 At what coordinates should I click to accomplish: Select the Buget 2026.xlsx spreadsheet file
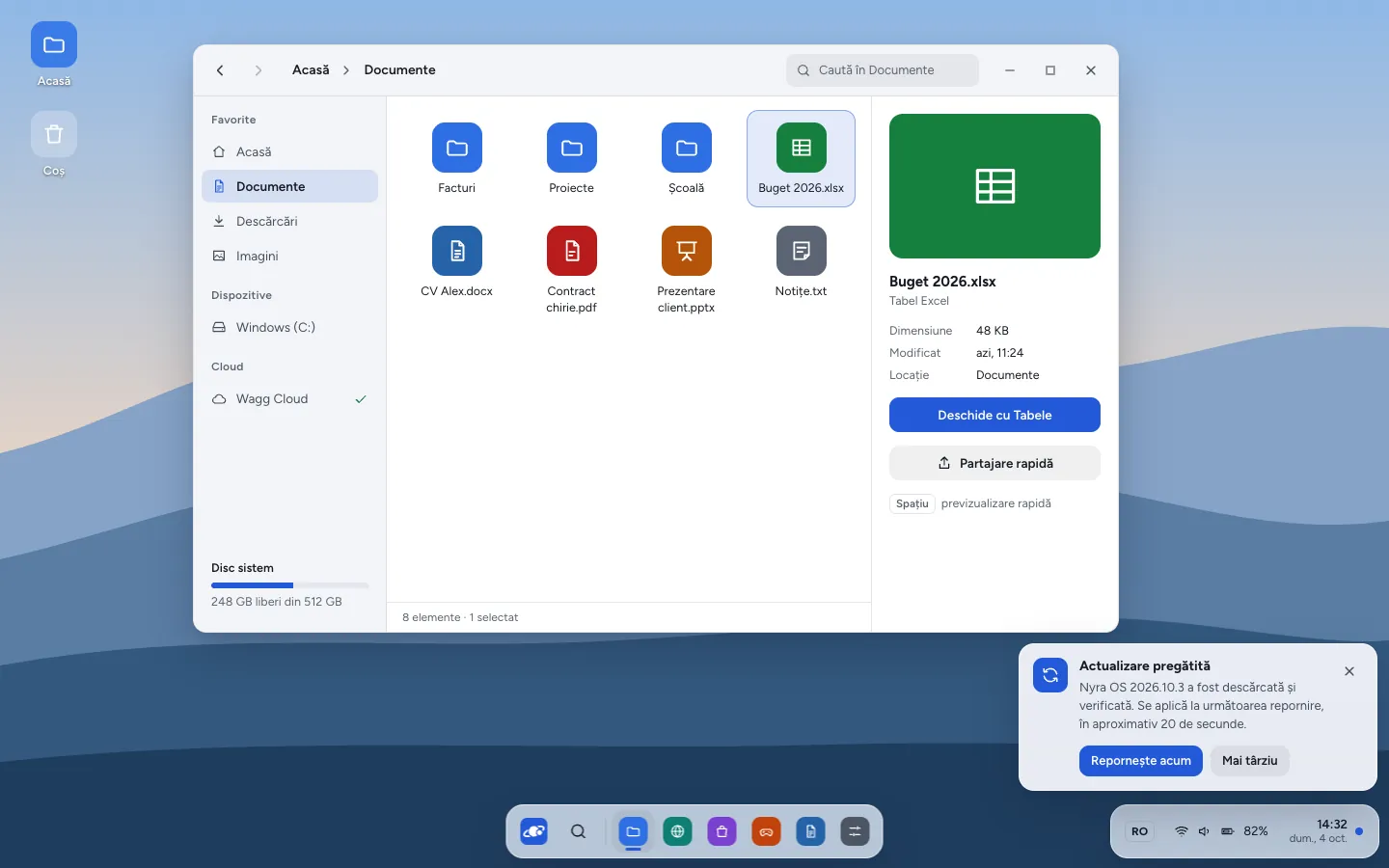tap(802, 159)
